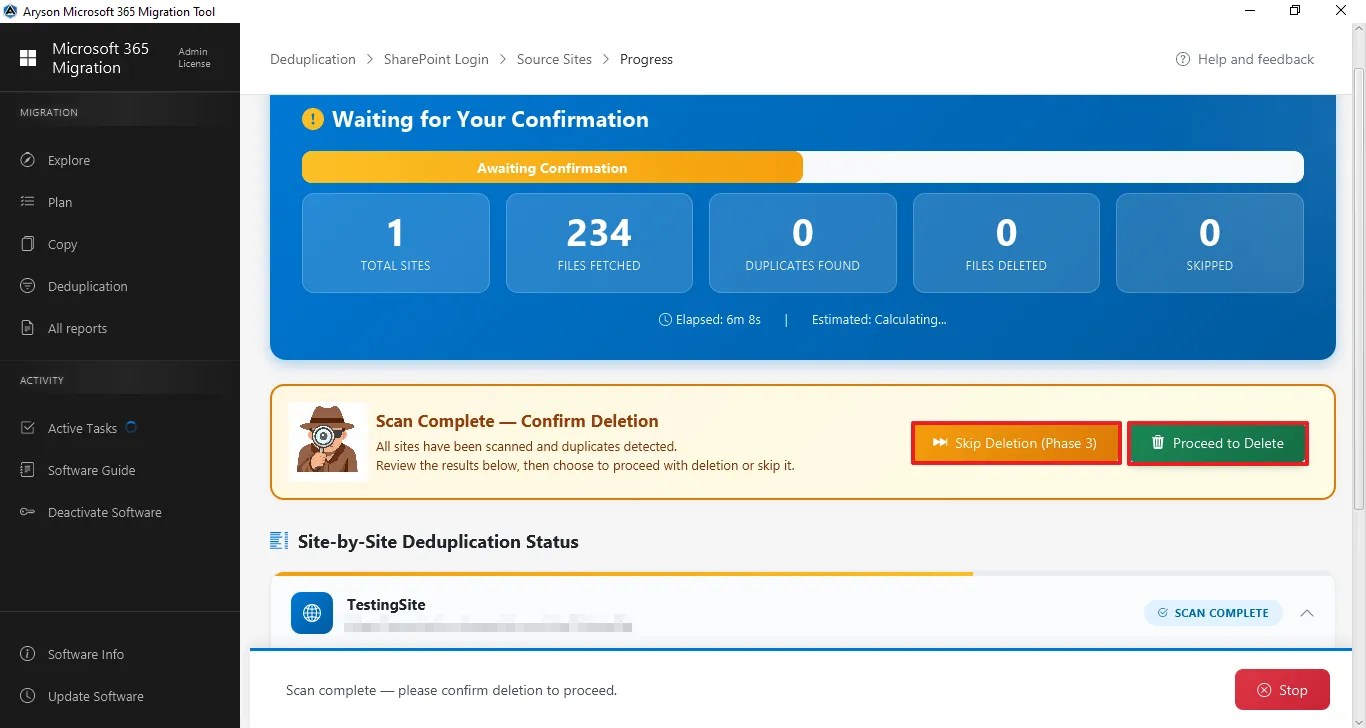The image size is (1366, 728).
Task: Click the Software Guide book icon
Action: click(x=28, y=470)
